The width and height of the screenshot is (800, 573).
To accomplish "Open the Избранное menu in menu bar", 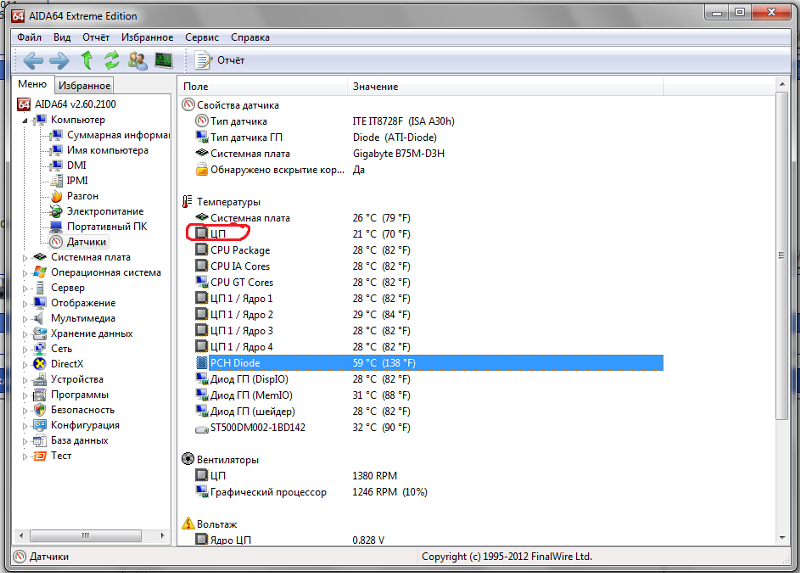I will click(x=147, y=37).
